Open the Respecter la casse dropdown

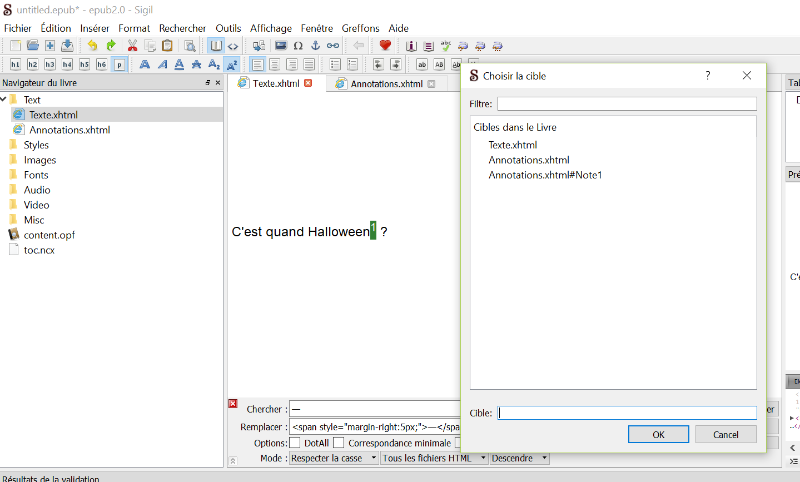point(333,458)
